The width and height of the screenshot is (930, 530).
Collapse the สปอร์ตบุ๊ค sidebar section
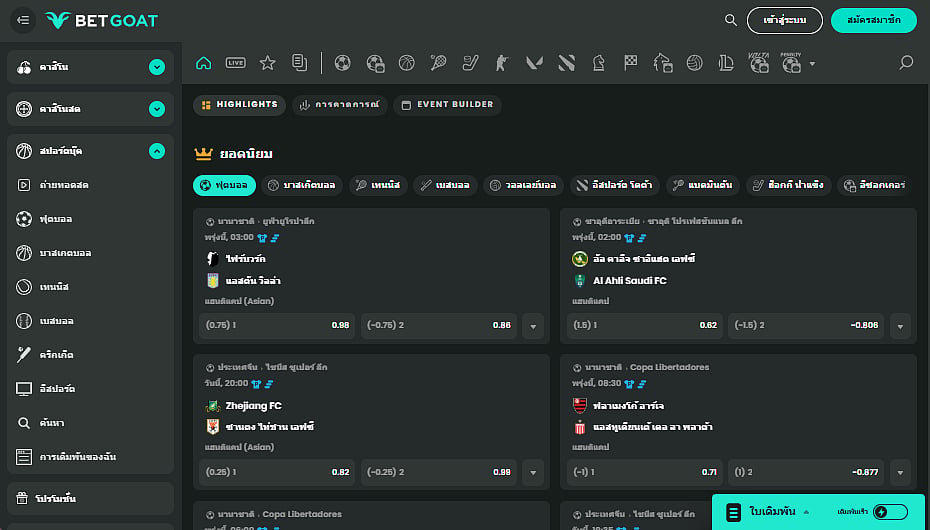point(157,151)
